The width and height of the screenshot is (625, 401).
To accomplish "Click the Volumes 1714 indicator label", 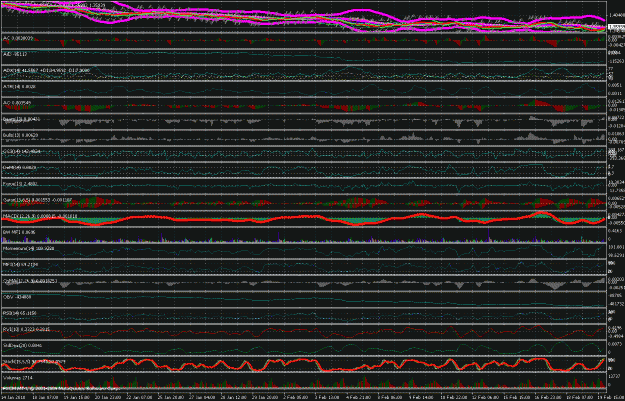I will [18, 377].
